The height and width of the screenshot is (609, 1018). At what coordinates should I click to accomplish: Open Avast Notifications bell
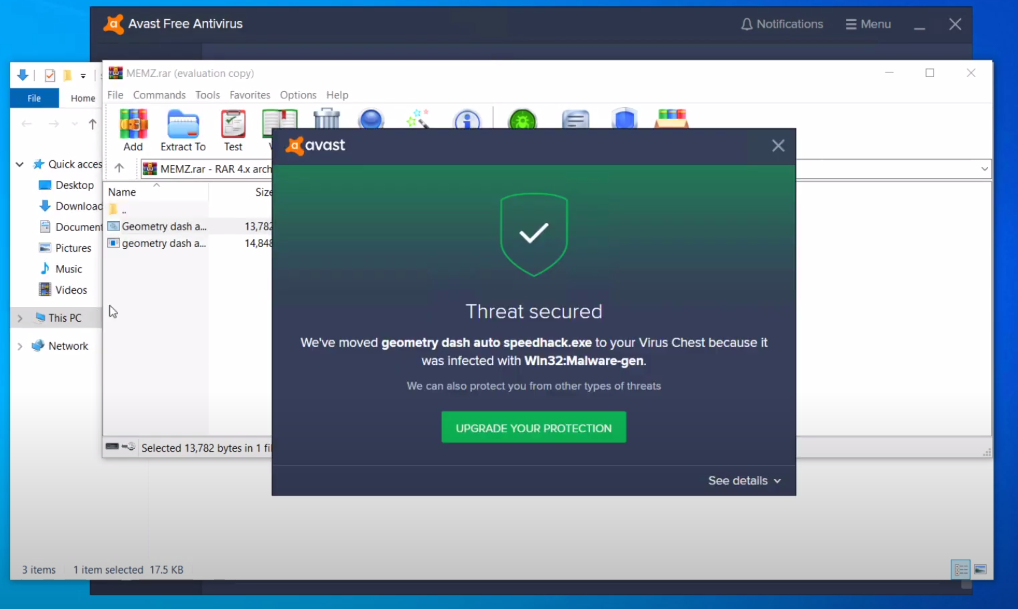point(782,24)
